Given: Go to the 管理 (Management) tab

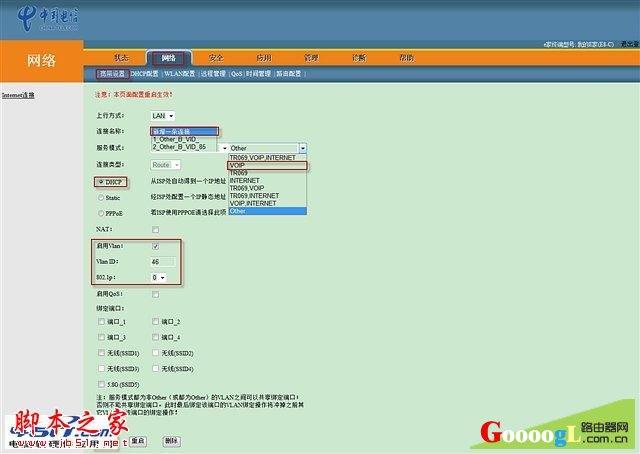Looking at the screenshot, I should pyautogui.click(x=311, y=58).
